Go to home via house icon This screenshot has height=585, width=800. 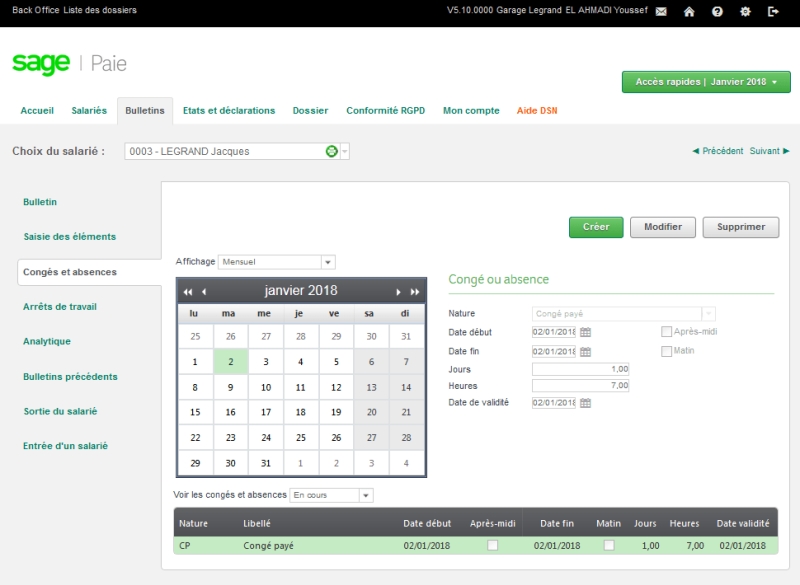pyautogui.click(x=689, y=11)
